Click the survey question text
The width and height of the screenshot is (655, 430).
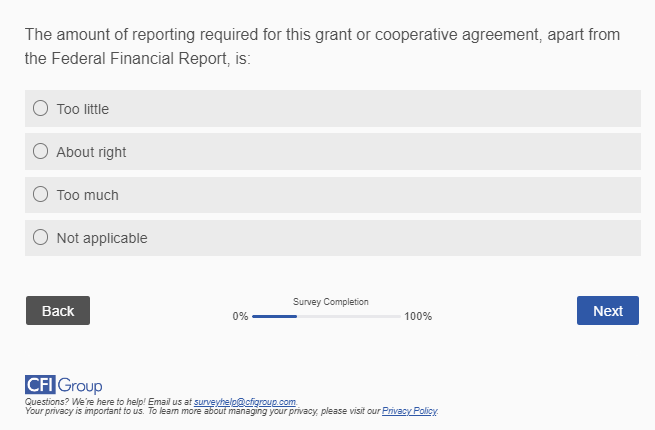click(320, 47)
